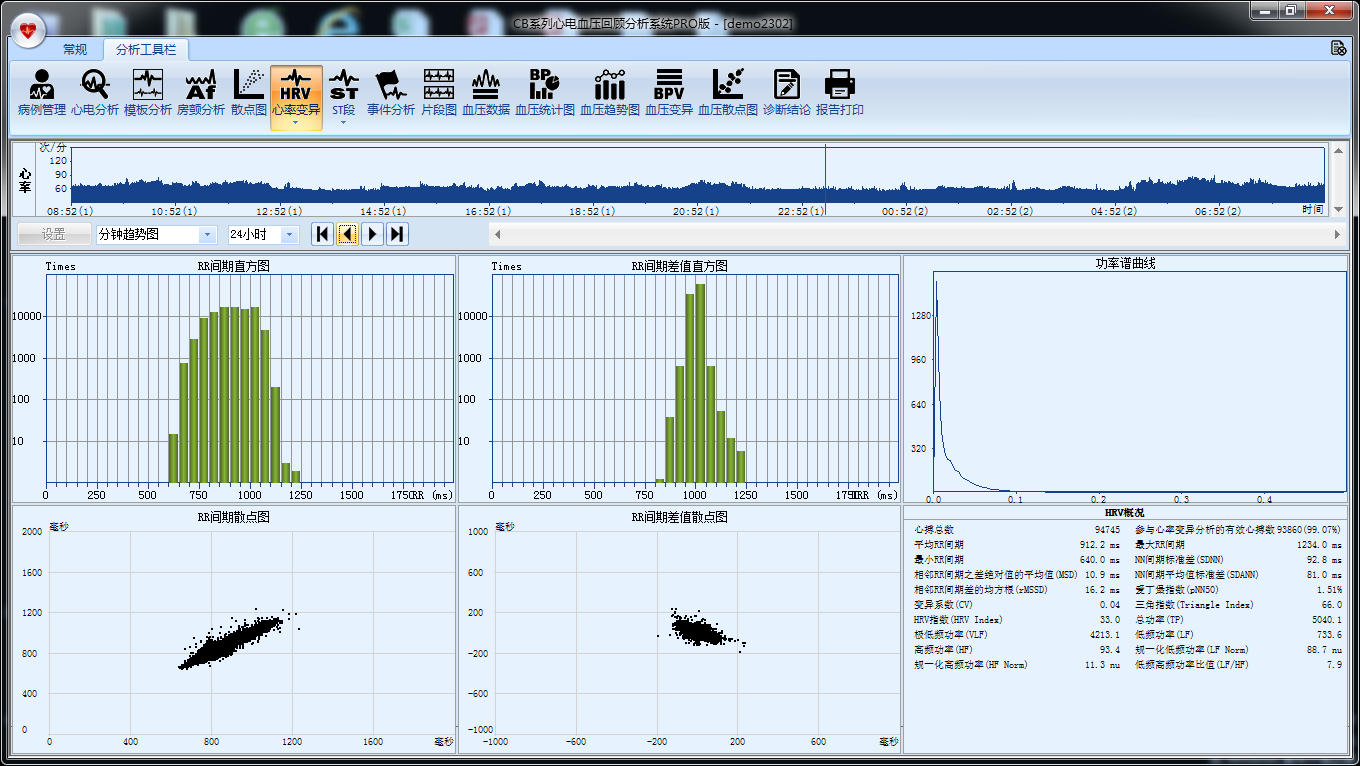Image resolution: width=1360 pixels, height=766 pixels.
Task: Go to the next segment arrow
Action: click(372, 235)
